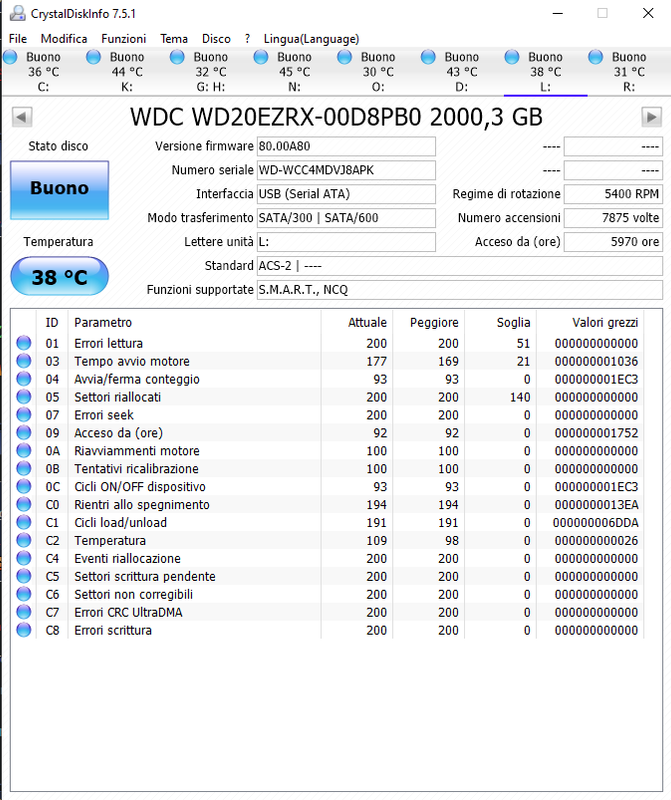Click the 38 °C temperature button
This screenshot has width=671, height=800.
pos(60,277)
